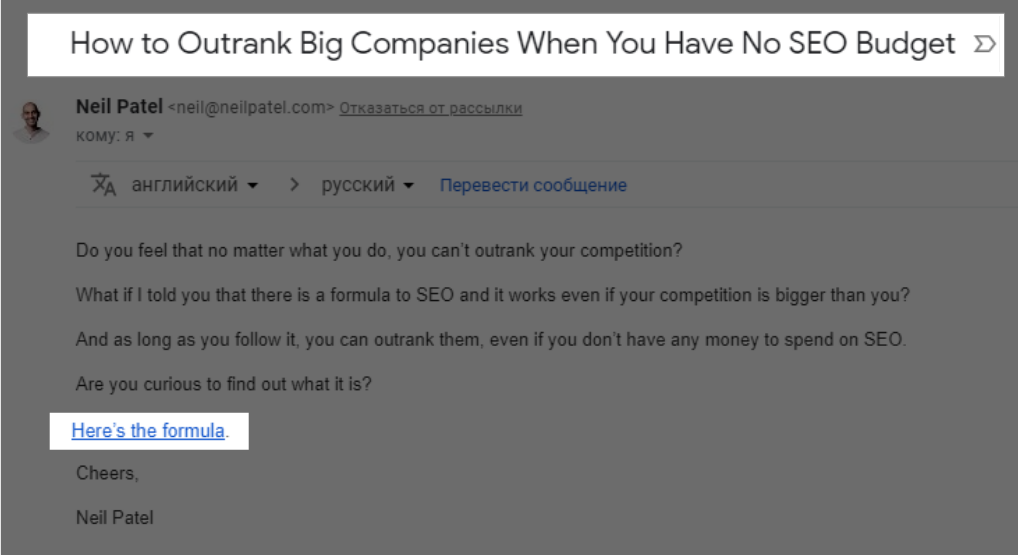Click the sentence about money to spend on SEO
The width and height of the screenshot is (1018, 555).
(x=491, y=339)
